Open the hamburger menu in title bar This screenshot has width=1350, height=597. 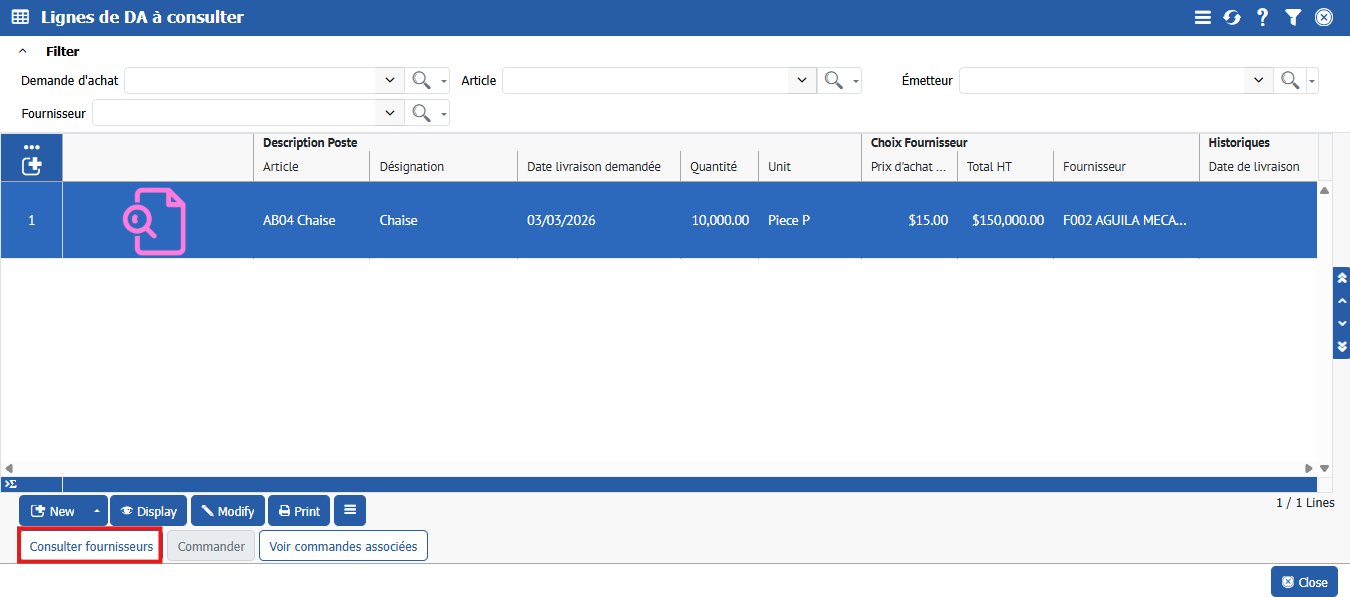pos(1203,17)
